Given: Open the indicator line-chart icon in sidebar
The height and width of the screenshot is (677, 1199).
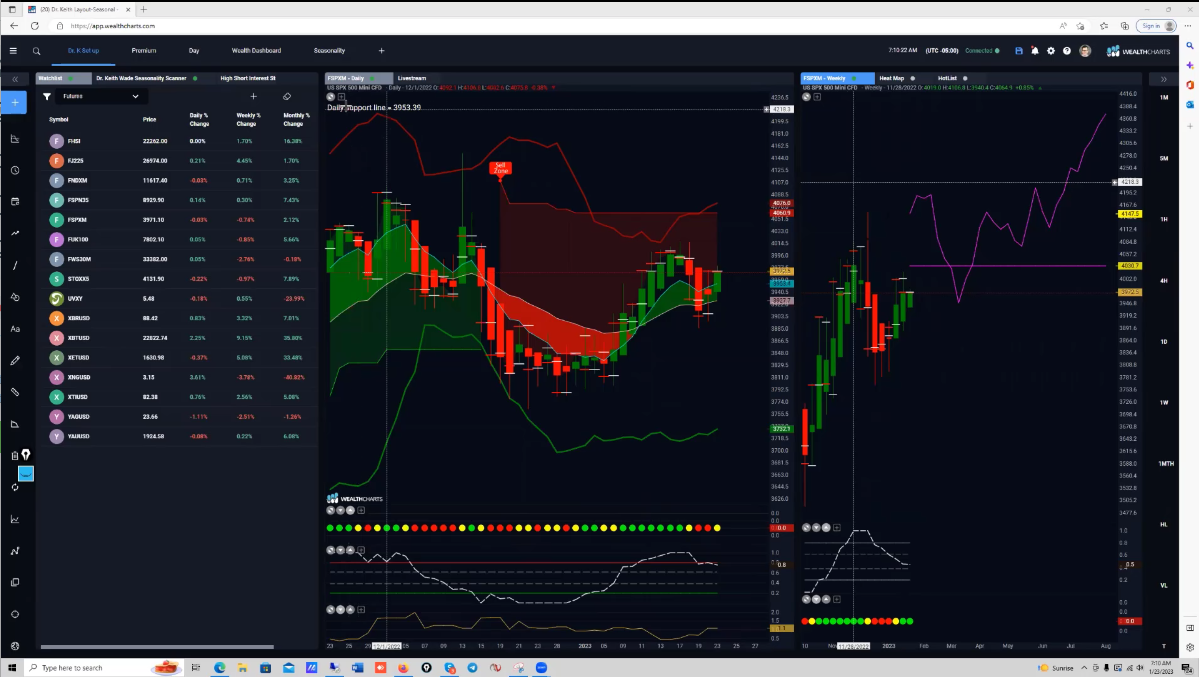Looking at the screenshot, I should (15, 519).
